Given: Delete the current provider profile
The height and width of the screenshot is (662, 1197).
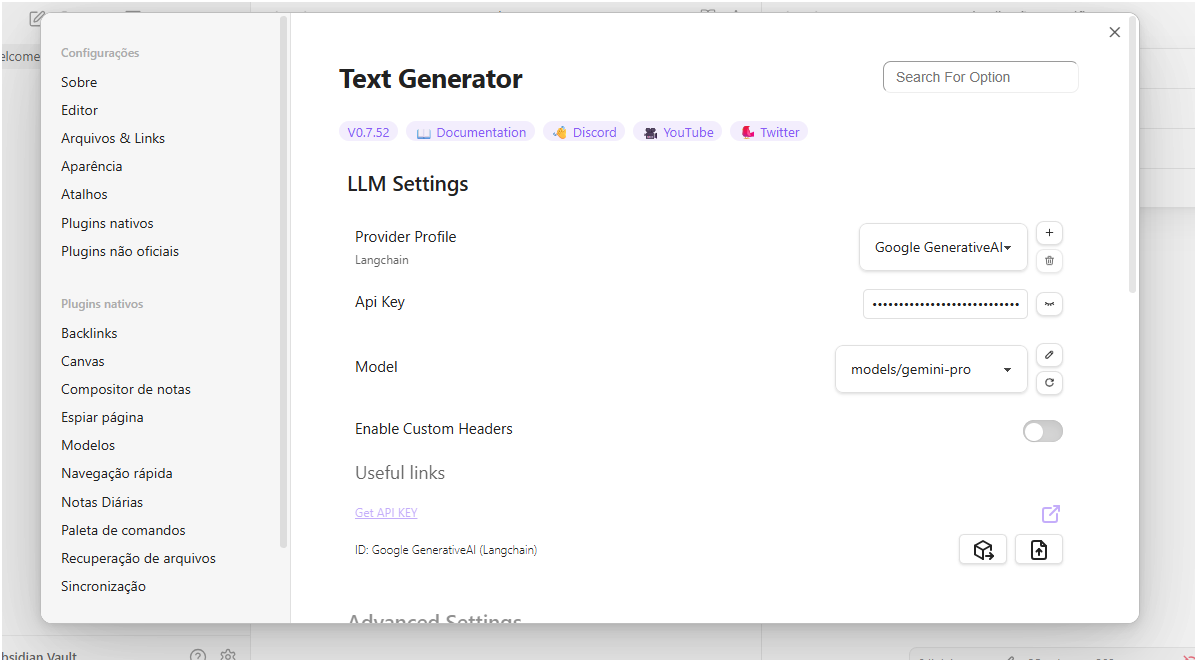Looking at the screenshot, I should click(x=1049, y=260).
